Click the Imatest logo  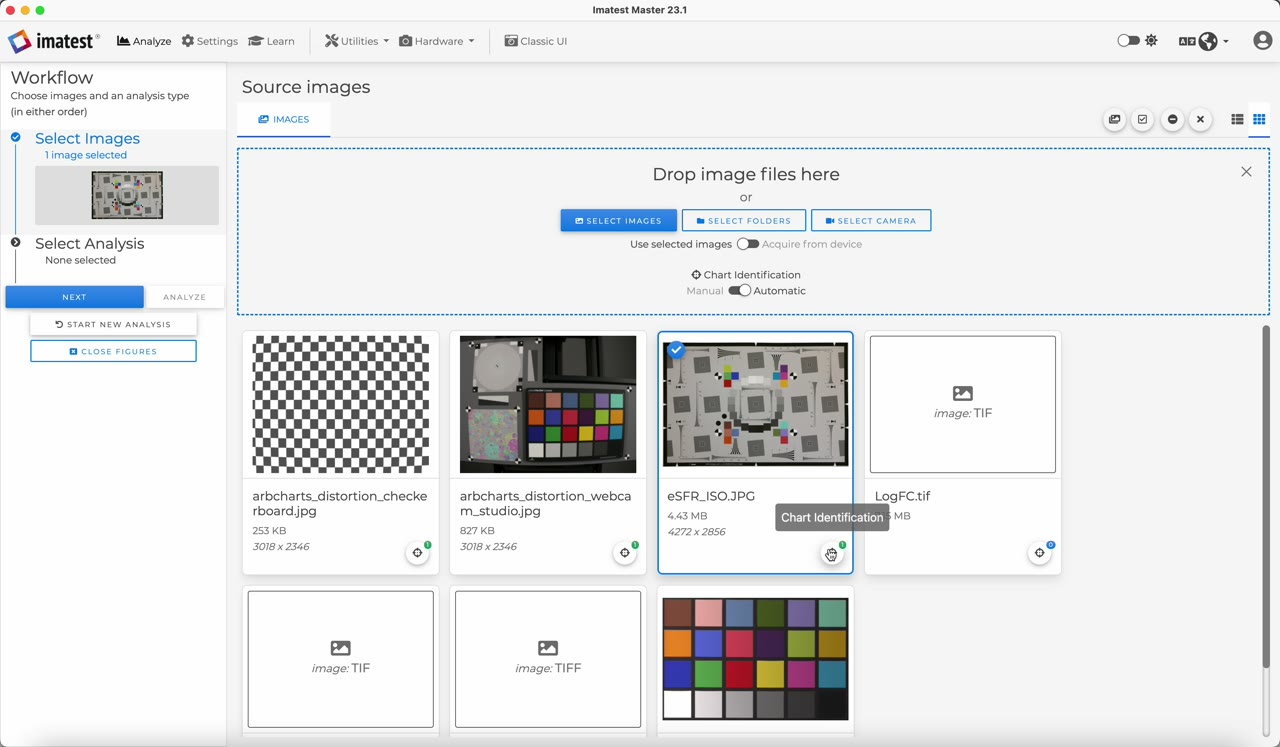point(54,41)
